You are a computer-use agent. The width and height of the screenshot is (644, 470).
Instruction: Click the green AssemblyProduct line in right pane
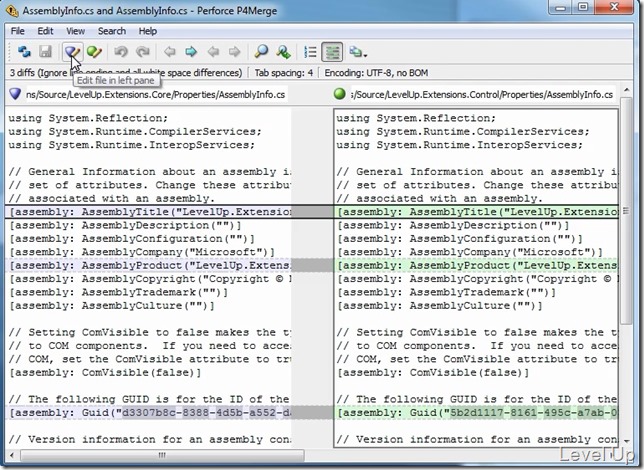point(476,265)
